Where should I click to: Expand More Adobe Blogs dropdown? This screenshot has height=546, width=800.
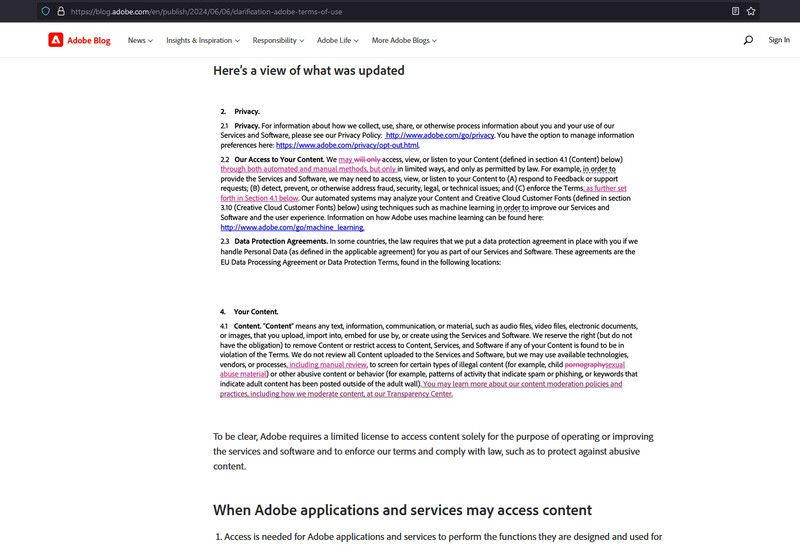click(404, 40)
